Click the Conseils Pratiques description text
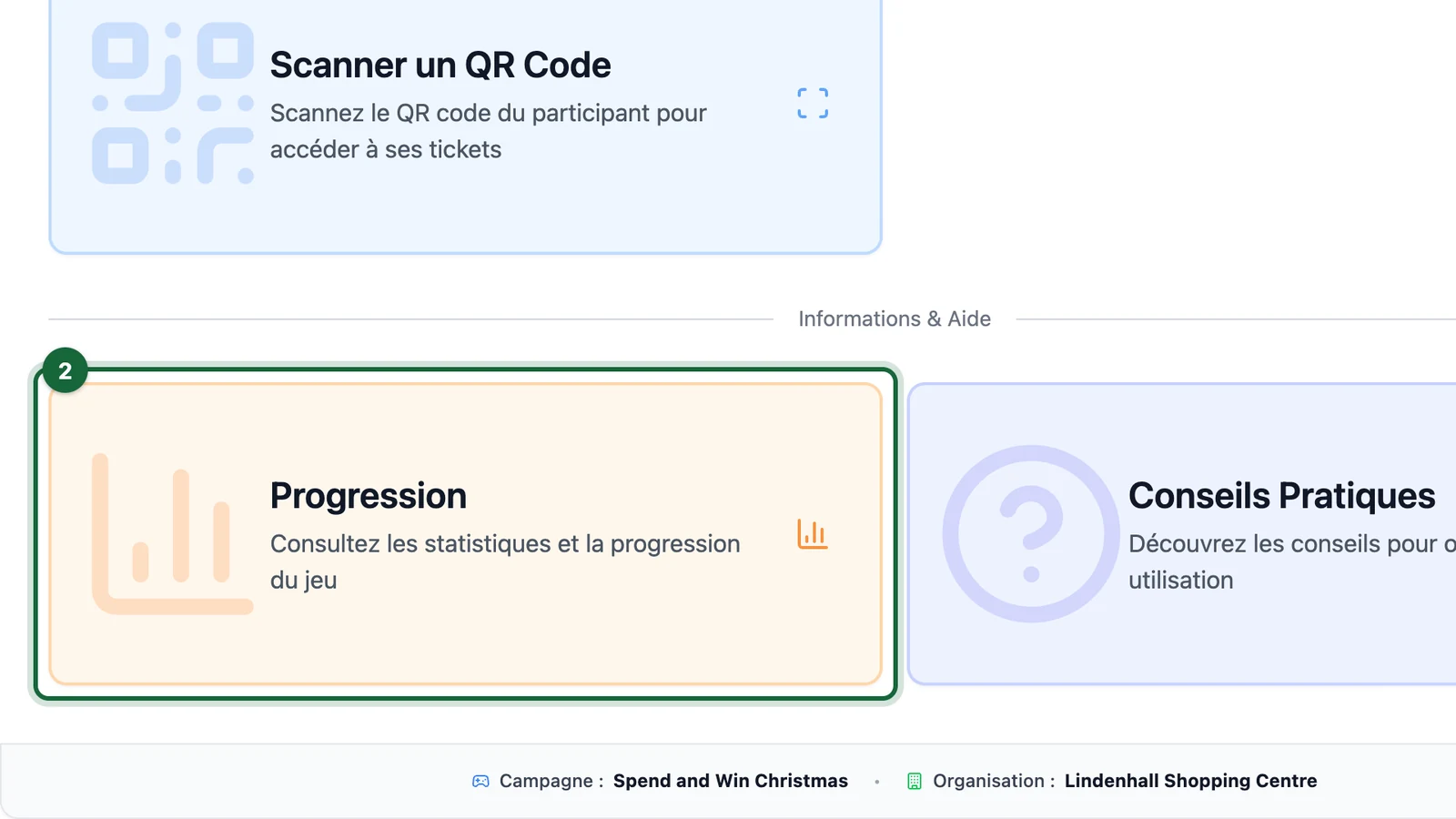 click(1292, 561)
